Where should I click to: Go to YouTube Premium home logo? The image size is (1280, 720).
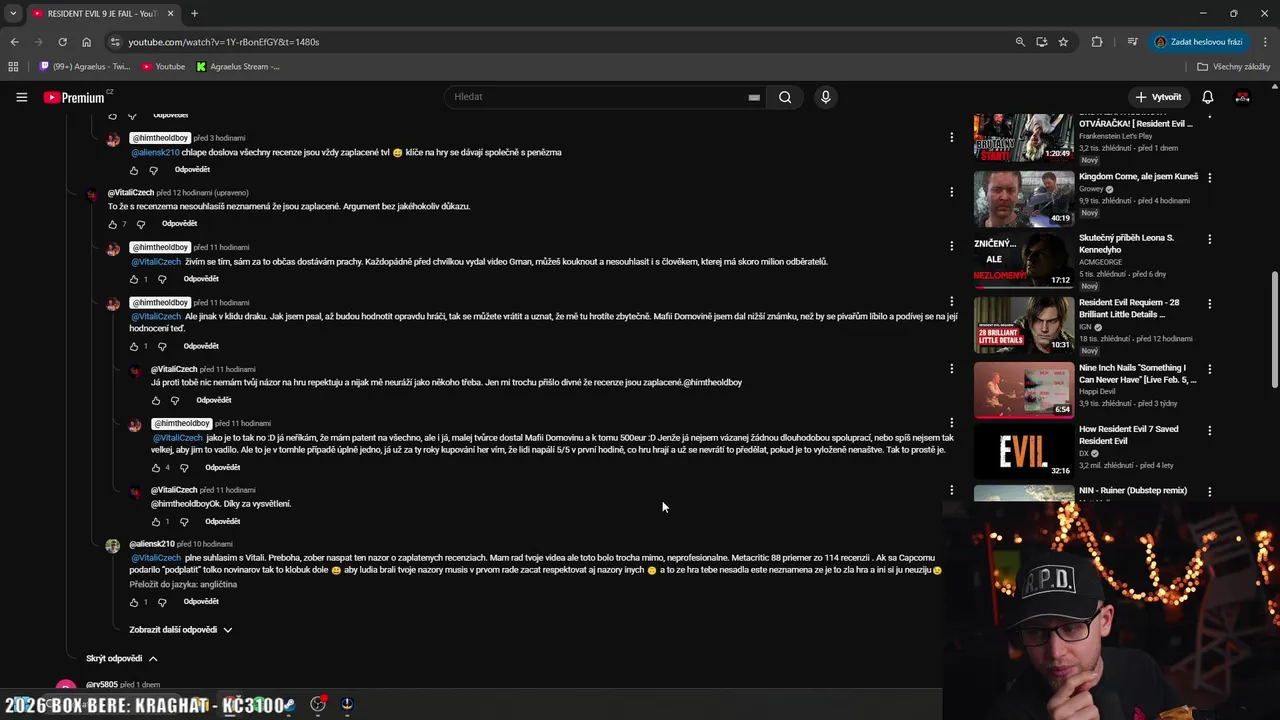pos(75,97)
